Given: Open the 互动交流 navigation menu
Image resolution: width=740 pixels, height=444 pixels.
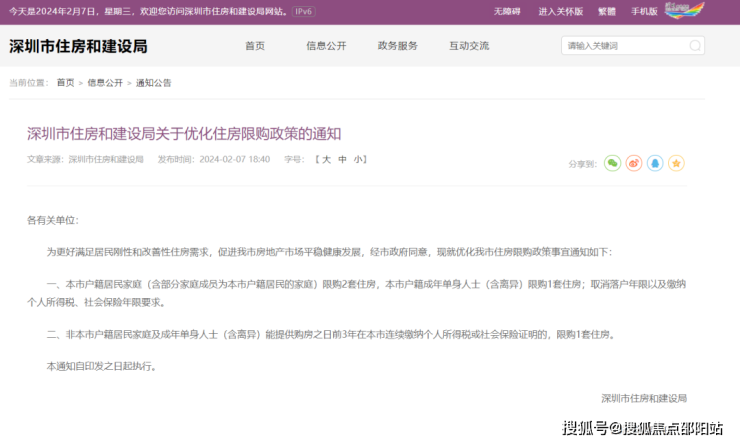Looking at the screenshot, I should [x=469, y=46].
